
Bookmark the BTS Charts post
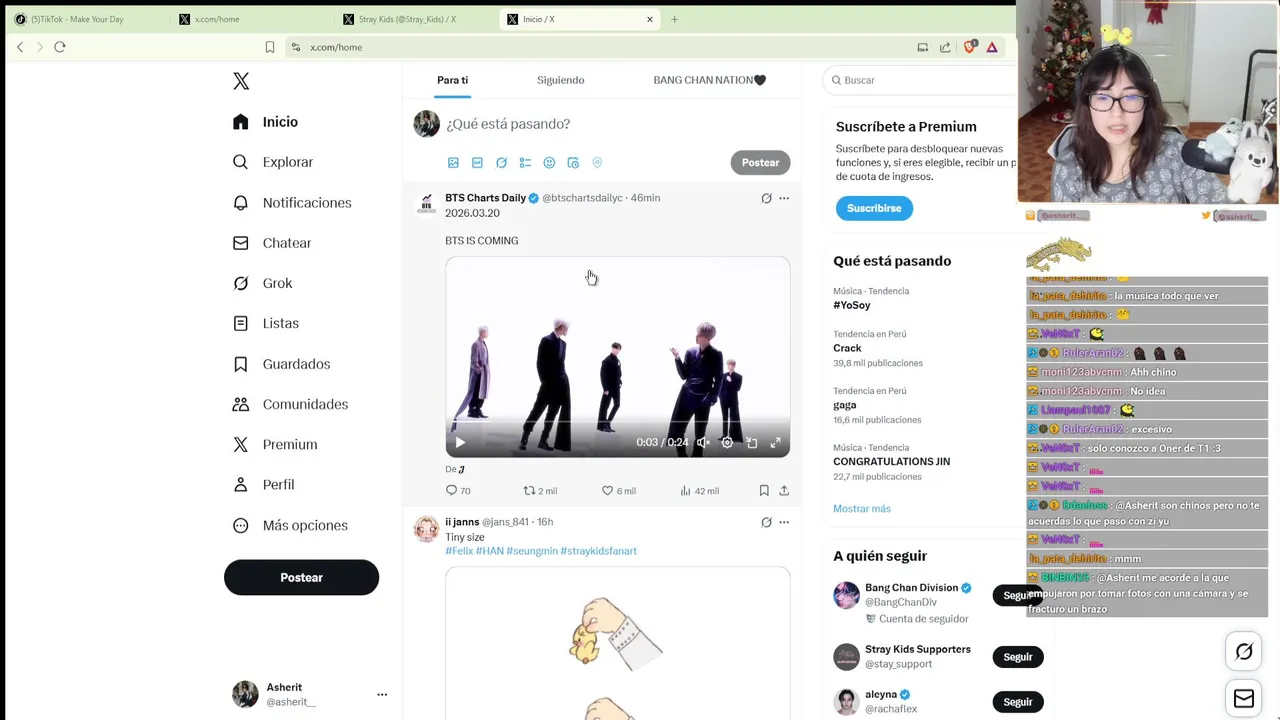[x=764, y=491]
